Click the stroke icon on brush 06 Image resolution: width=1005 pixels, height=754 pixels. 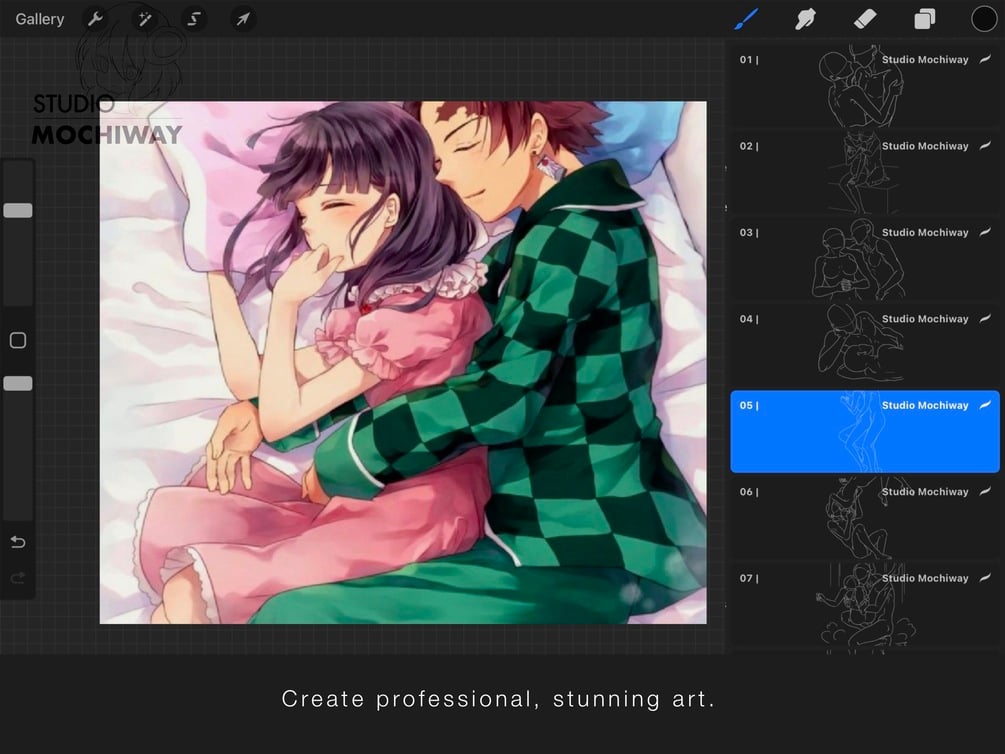985,491
